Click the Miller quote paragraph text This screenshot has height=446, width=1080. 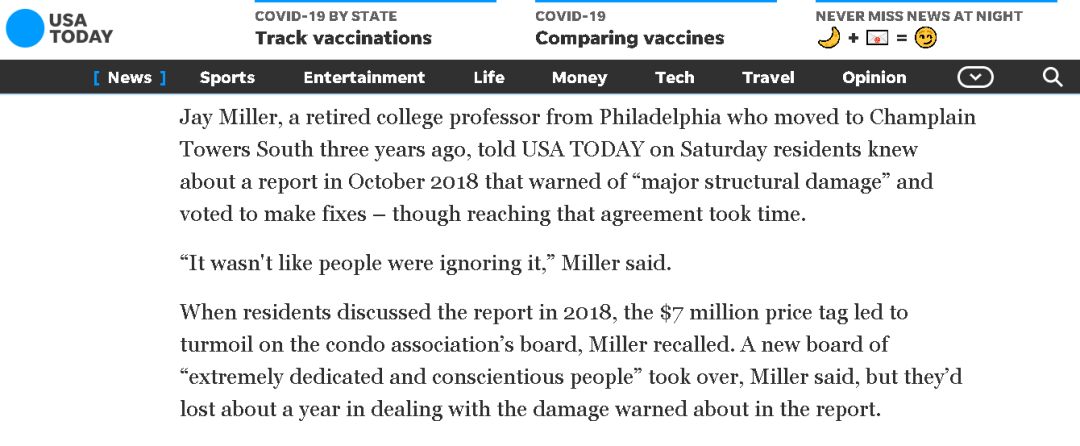coord(425,264)
